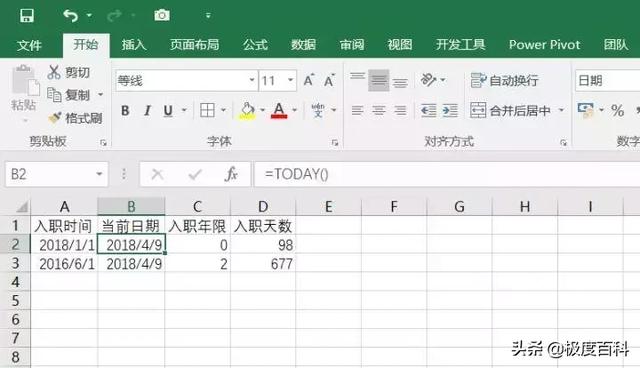This screenshot has width=640, height=368.
Task: Open the font size 11 dropdown
Action: coord(291,80)
